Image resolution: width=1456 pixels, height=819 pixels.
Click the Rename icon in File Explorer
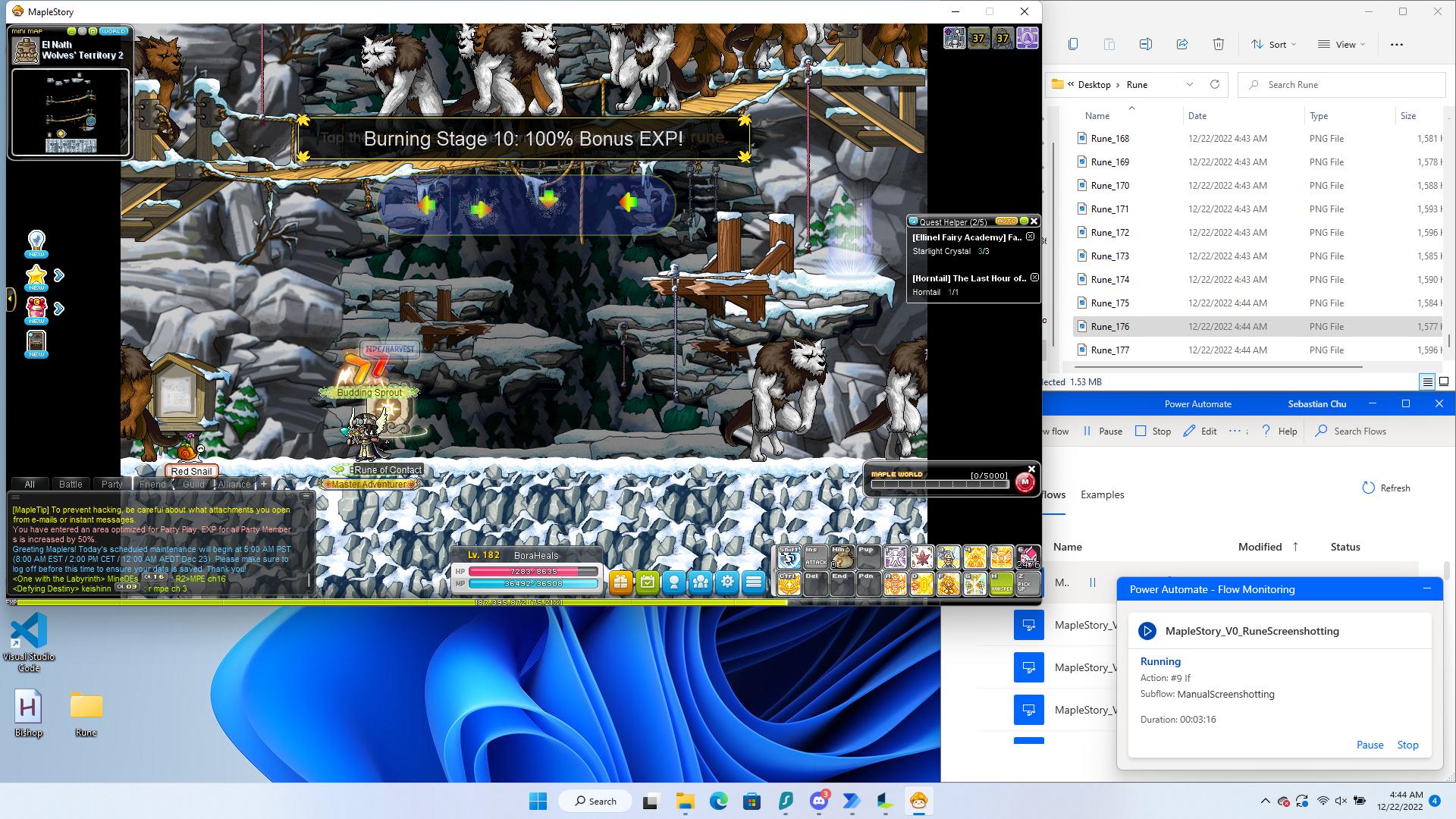pyautogui.click(x=1145, y=44)
